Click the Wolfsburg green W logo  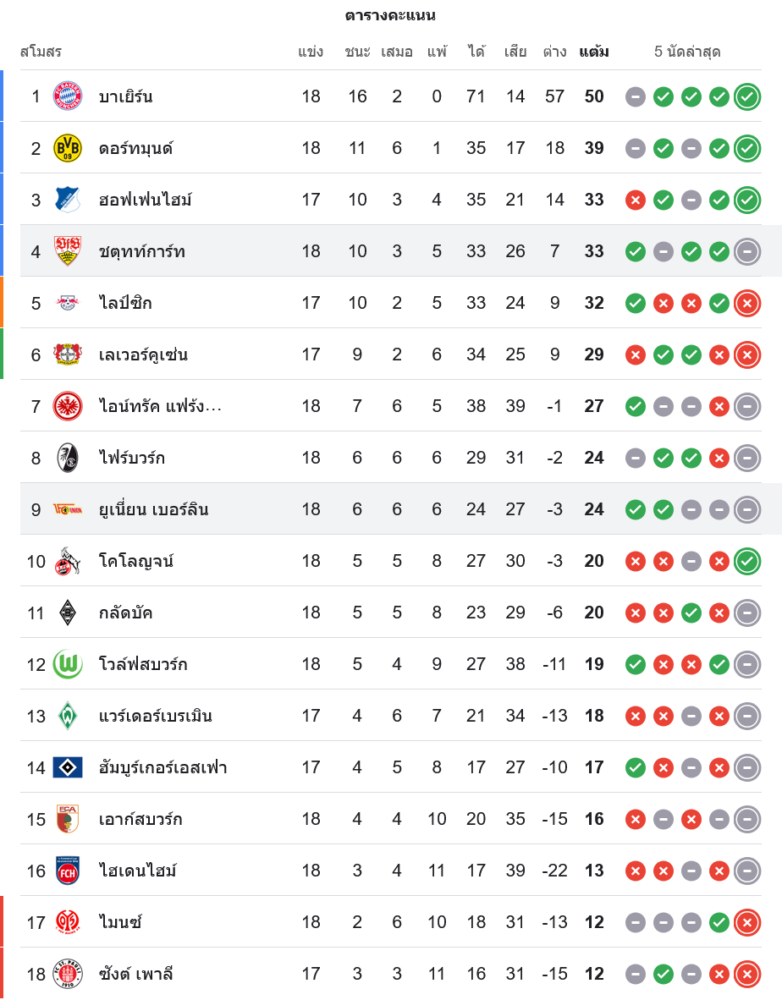68,664
